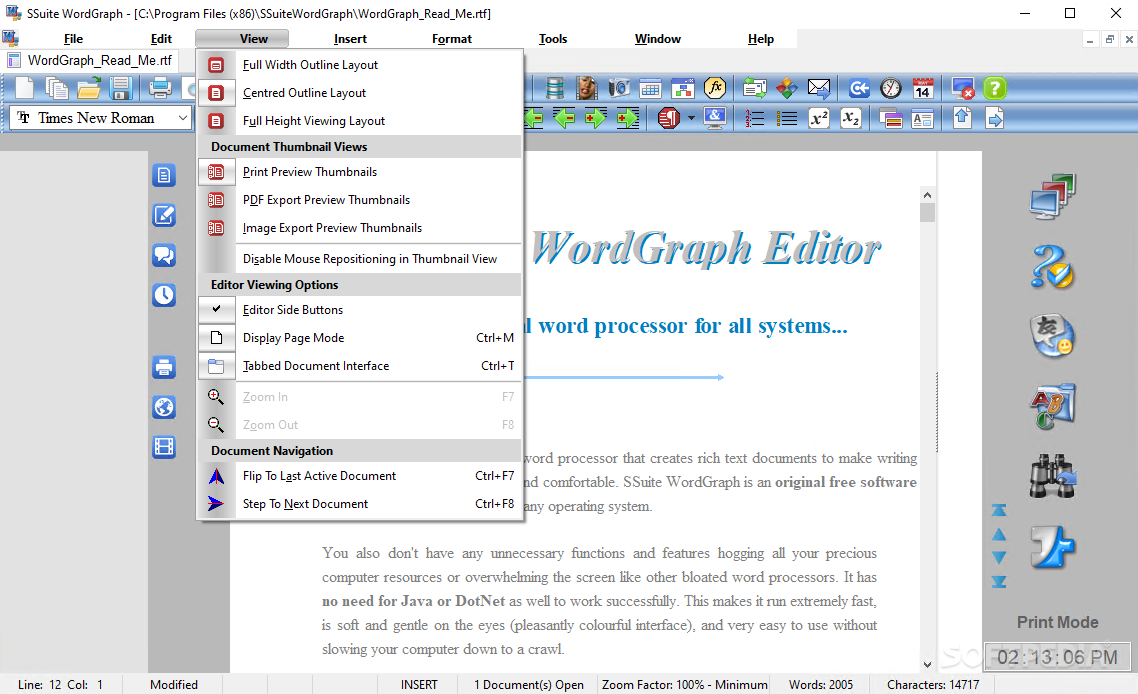Screen dimensions: 1138x694
Task: Click the insert table grid icon
Action: [x=650, y=89]
